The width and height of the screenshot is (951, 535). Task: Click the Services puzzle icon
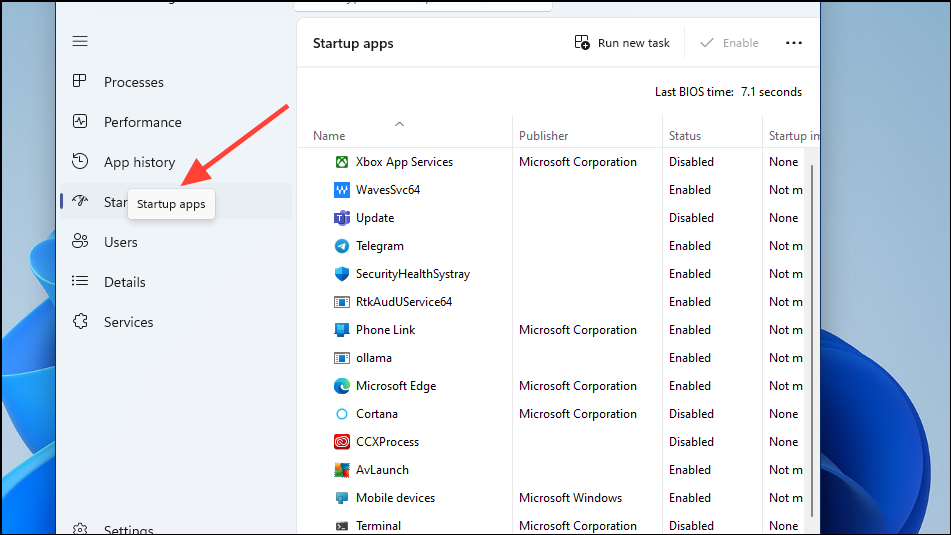(x=80, y=321)
